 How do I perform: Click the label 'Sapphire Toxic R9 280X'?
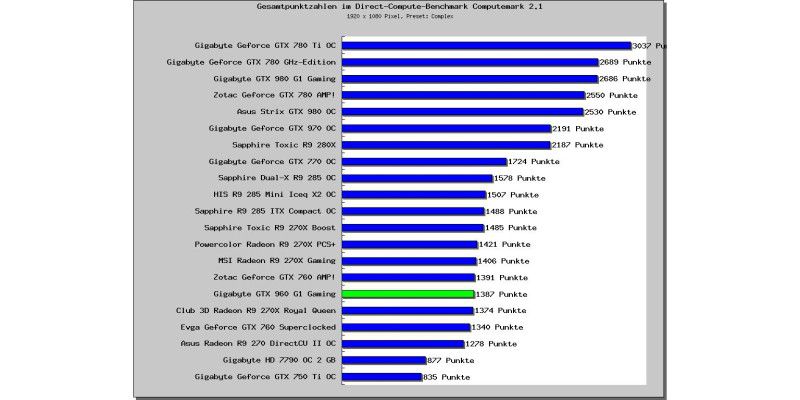[284, 145]
